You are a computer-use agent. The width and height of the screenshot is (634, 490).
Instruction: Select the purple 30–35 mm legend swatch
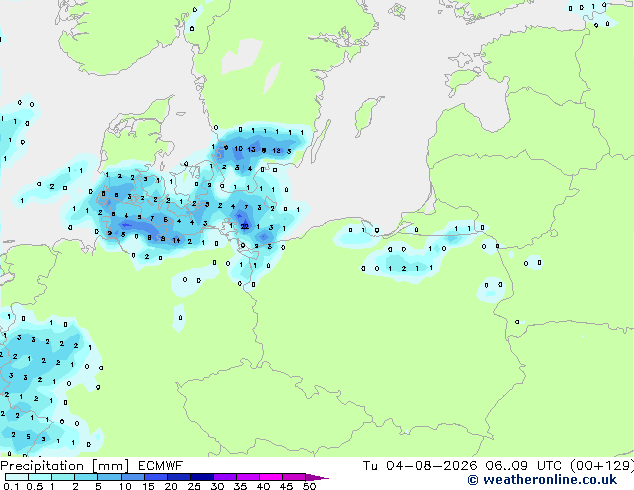225,477
